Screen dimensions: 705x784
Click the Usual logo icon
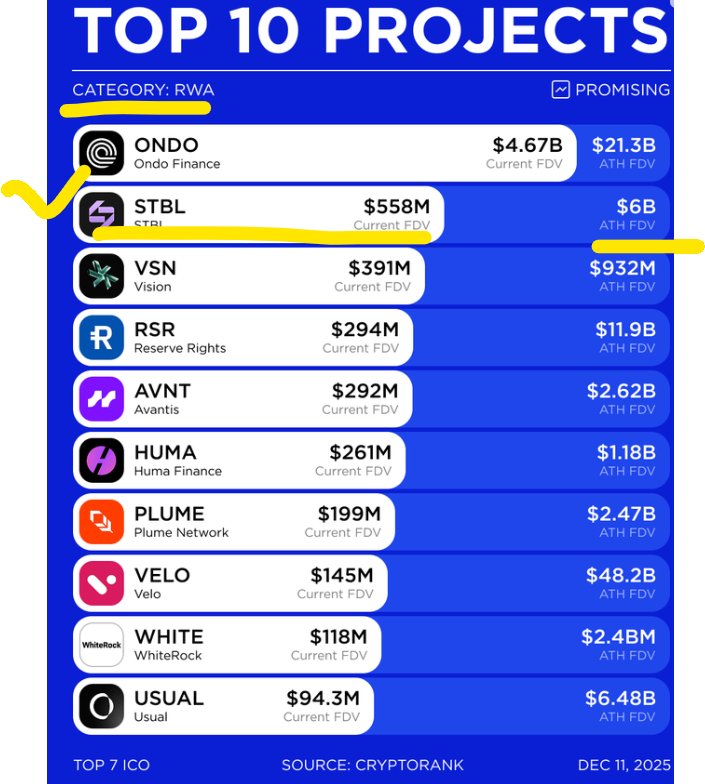coord(101,706)
